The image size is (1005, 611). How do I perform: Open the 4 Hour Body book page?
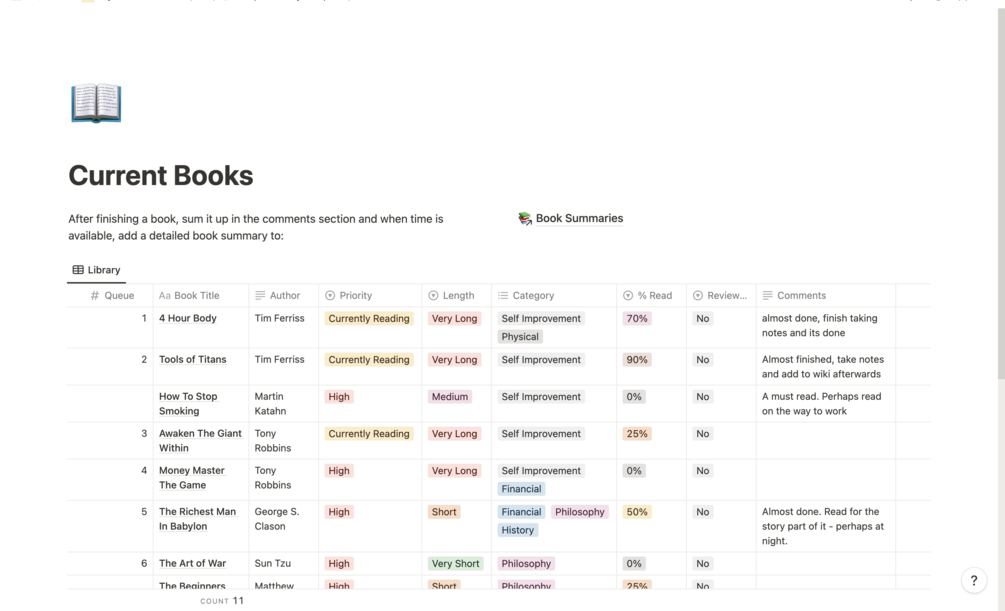(188, 319)
